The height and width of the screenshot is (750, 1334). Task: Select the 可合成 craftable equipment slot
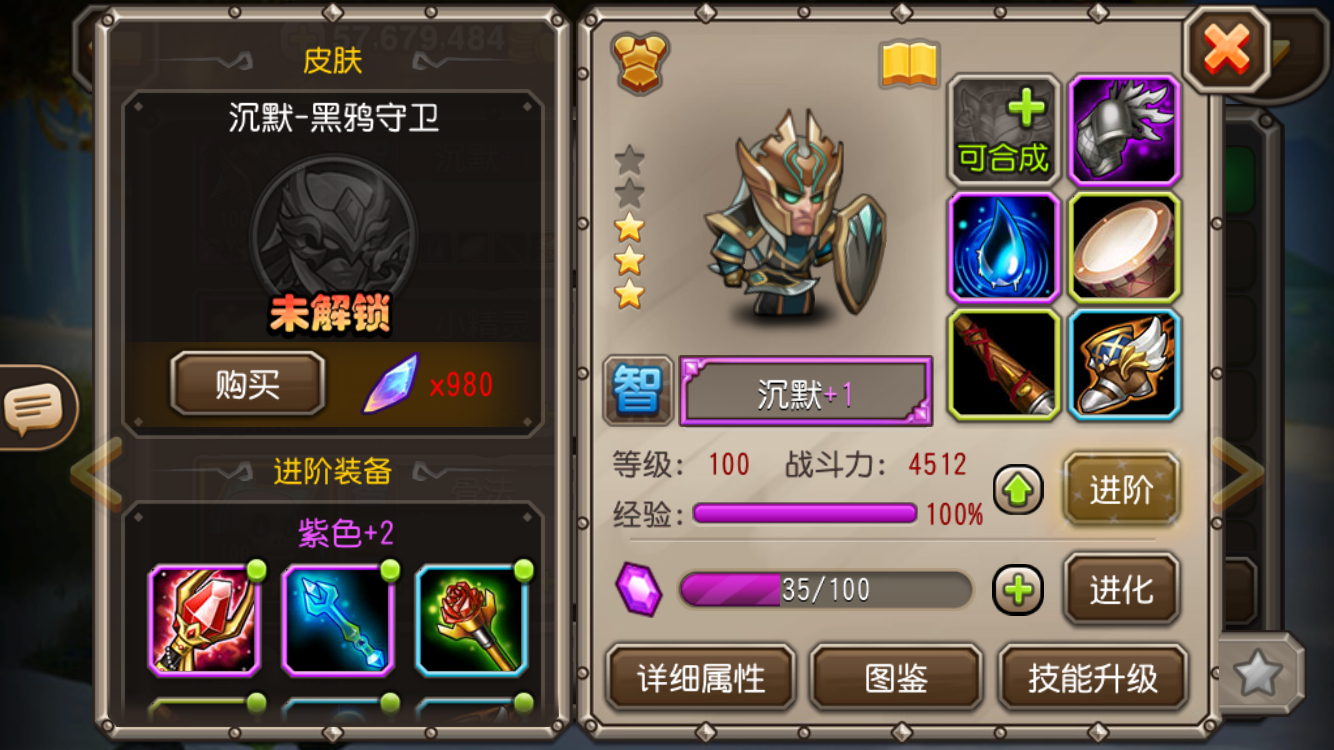[1003, 129]
